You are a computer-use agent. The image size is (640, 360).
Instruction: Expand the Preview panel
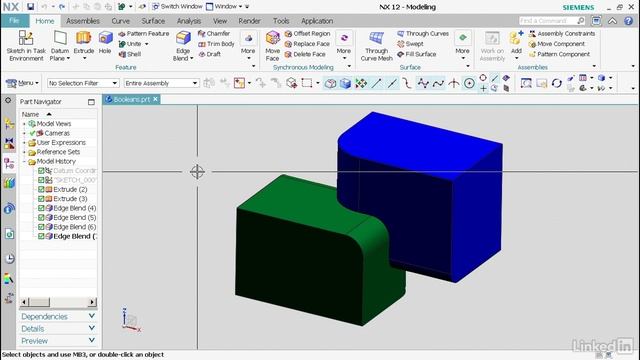coord(58,341)
